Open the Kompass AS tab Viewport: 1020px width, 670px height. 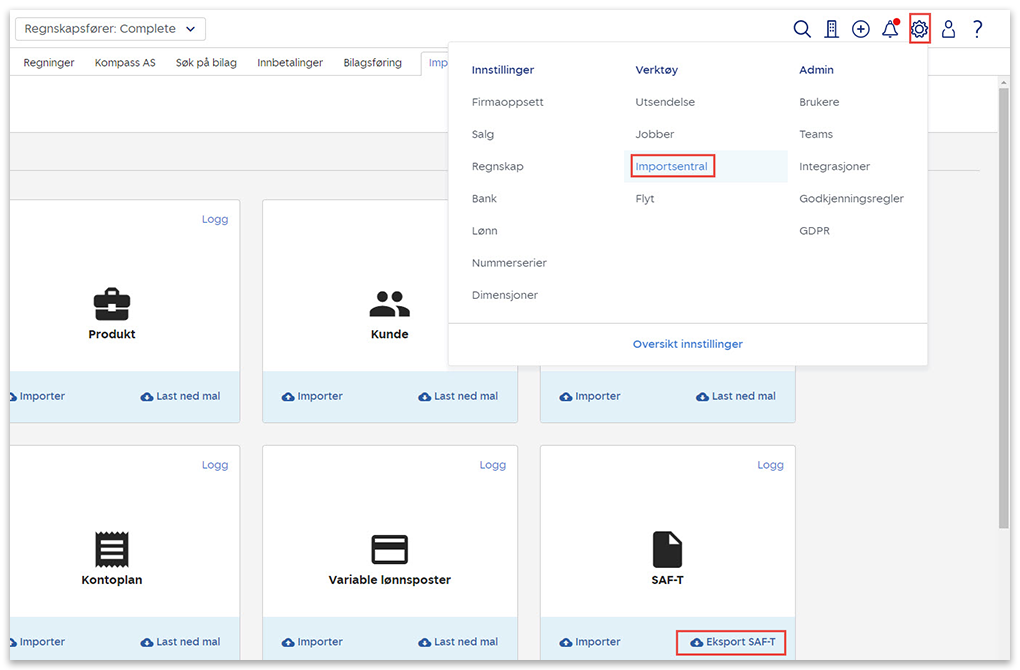click(x=125, y=63)
